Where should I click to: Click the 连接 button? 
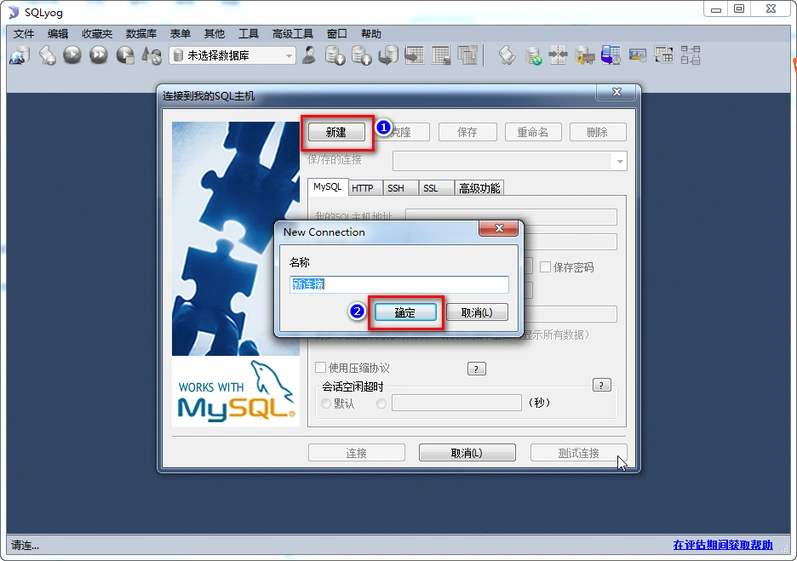(x=356, y=453)
